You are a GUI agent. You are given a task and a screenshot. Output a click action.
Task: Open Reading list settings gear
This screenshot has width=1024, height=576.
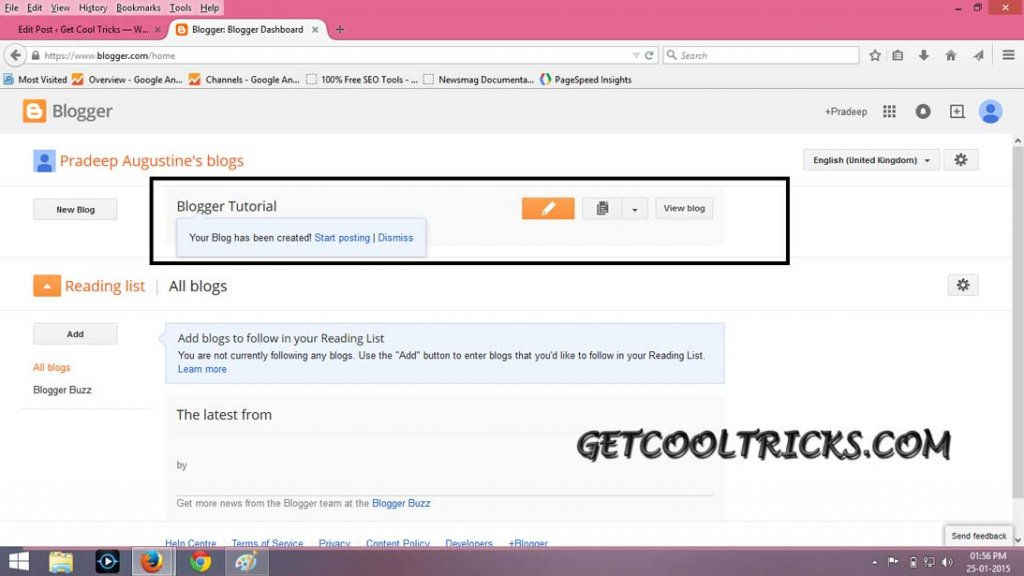click(963, 285)
